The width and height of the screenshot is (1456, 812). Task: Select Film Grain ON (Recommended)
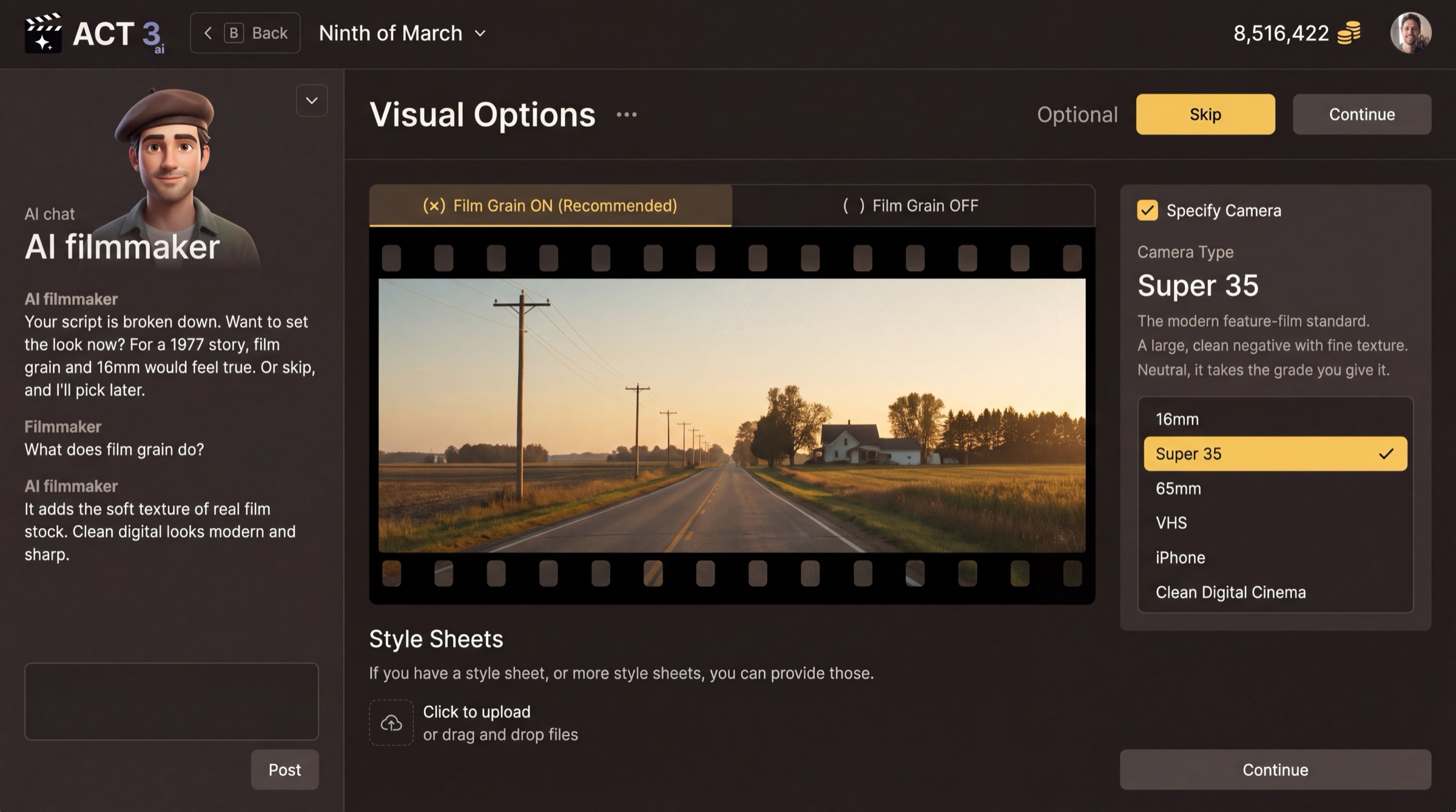tap(550, 206)
